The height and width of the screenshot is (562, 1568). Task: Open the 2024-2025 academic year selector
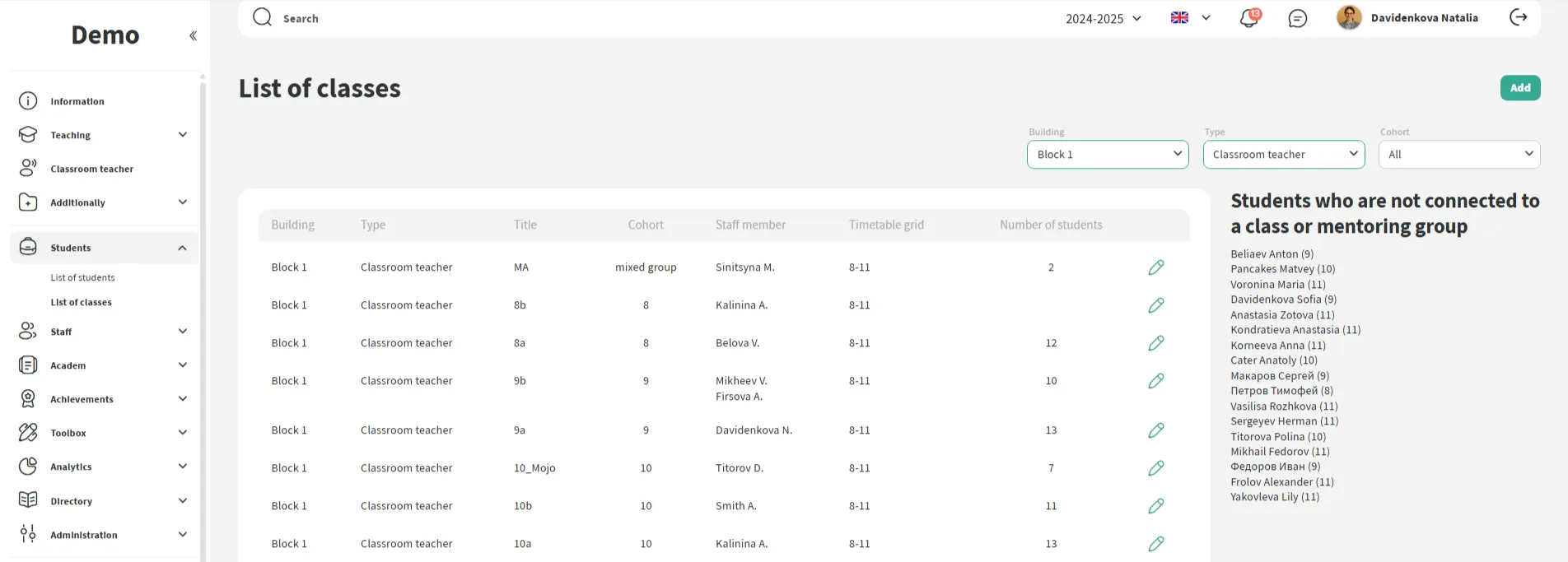click(x=1103, y=18)
